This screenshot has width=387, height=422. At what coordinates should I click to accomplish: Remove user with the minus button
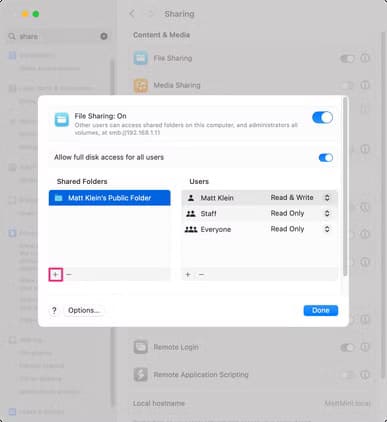201,275
